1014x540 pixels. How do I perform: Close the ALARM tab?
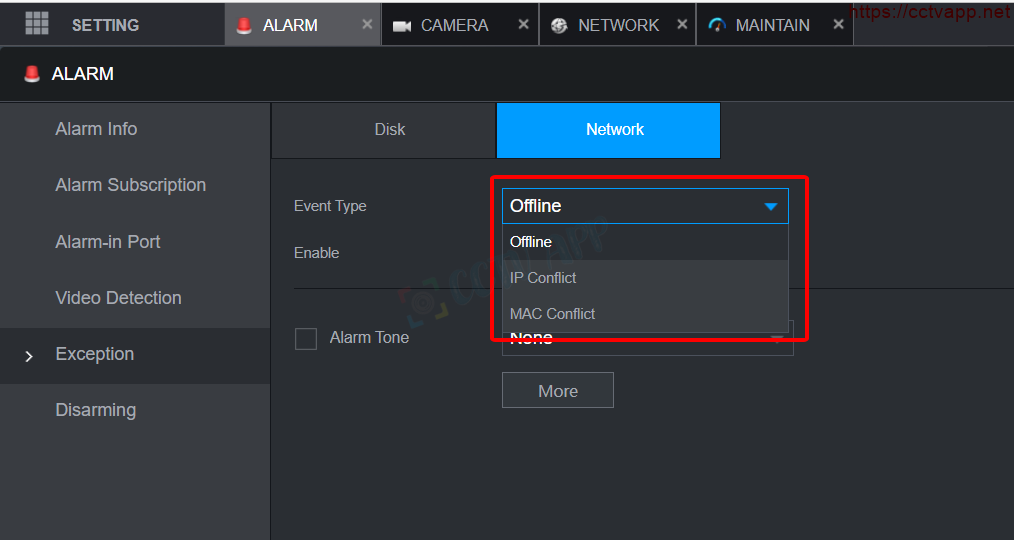click(x=367, y=24)
